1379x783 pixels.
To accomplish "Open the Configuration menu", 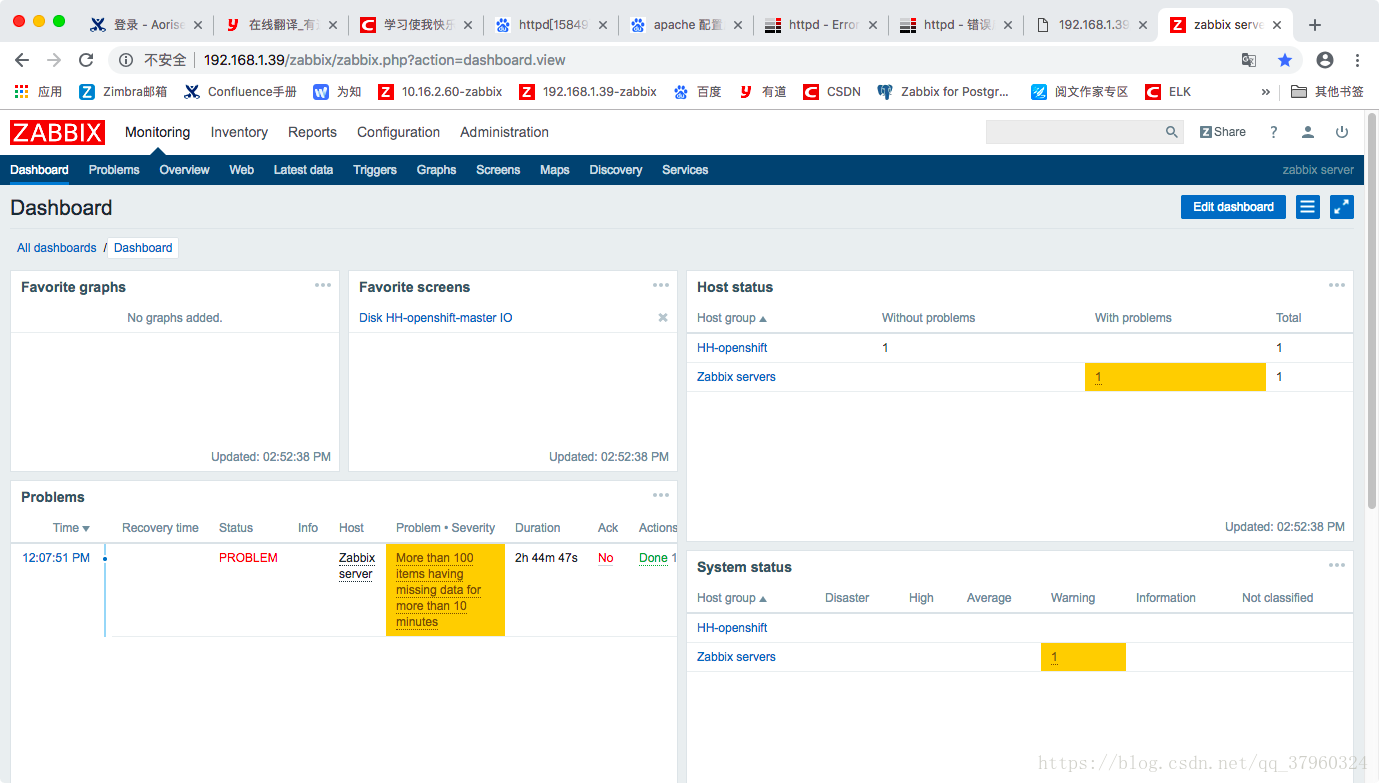I will coord(398,132).
